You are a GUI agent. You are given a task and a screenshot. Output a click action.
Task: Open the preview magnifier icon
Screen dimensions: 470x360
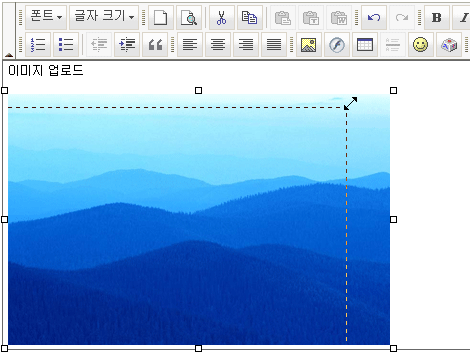[x=189, y=17]
